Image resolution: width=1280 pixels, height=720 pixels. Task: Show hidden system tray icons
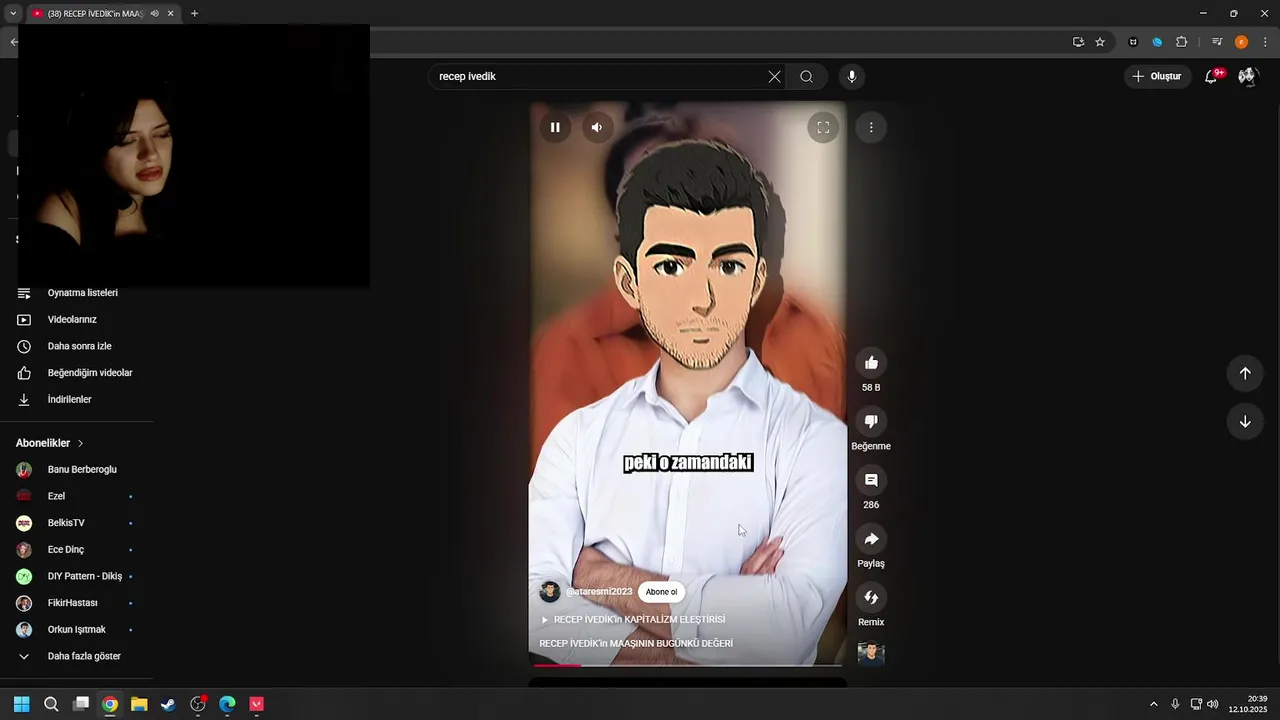coord(1153,704)
